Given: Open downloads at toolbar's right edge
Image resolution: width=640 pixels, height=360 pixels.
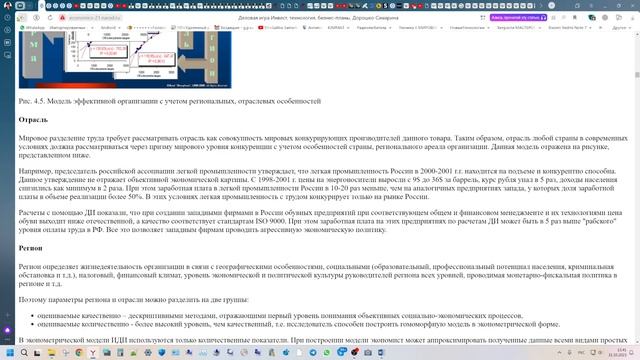Looking at the screenshot, I should [x=632, y=18].
